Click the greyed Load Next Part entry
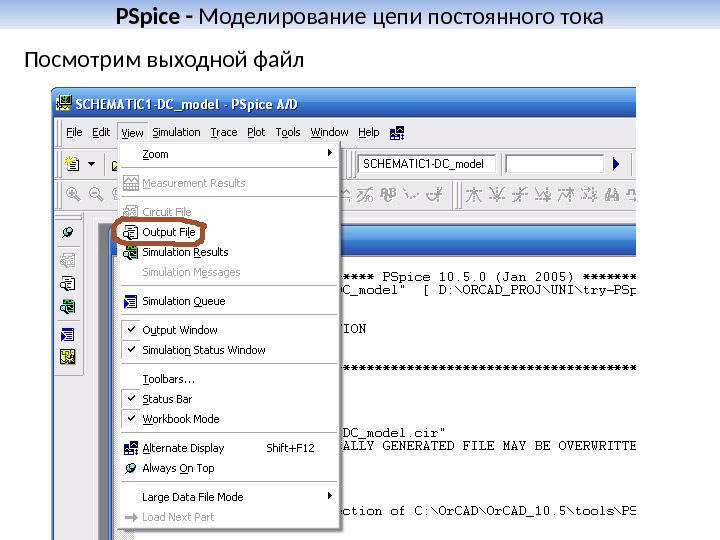720x540 pixels. (x=230, y=517)
